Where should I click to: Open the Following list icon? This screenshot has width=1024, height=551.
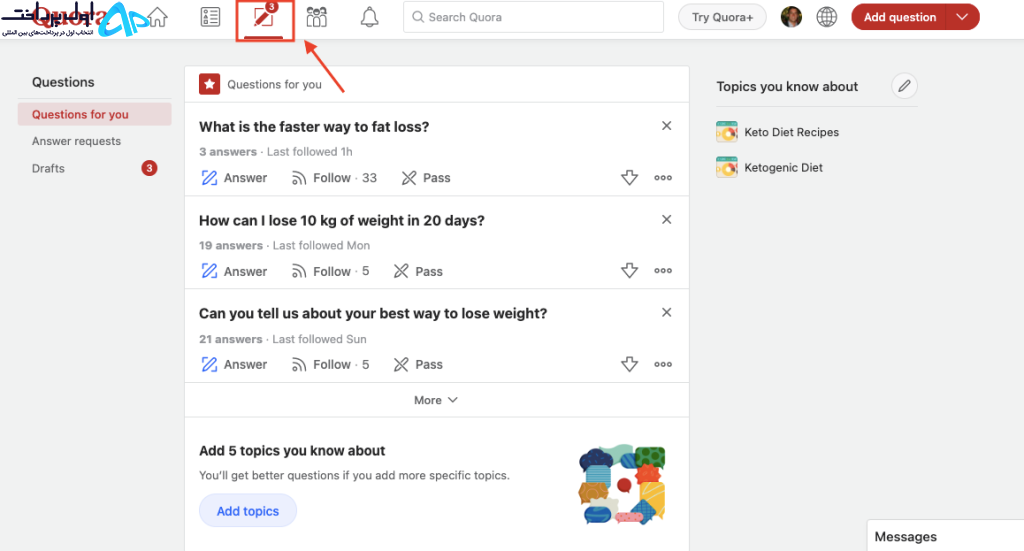(x=210, y=17)
